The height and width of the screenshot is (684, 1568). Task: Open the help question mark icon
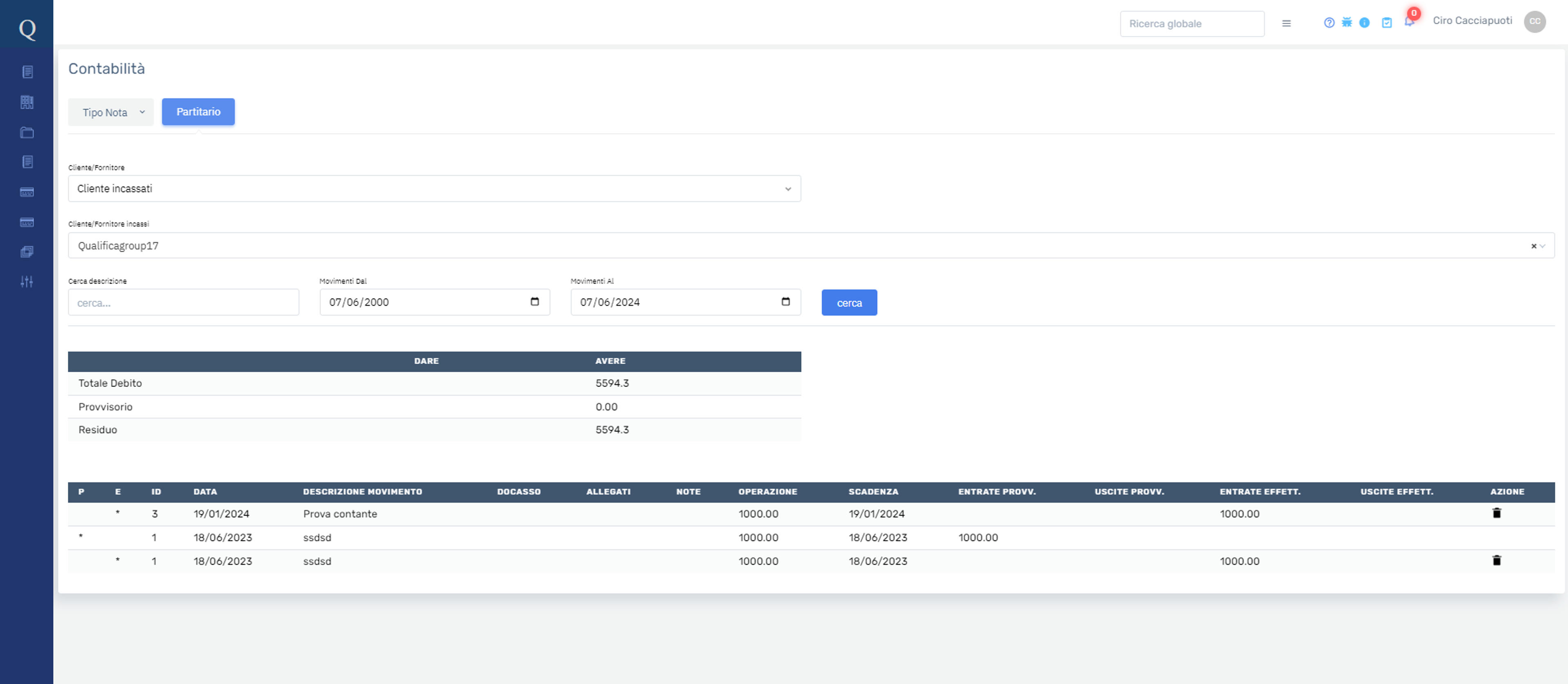1330,22
